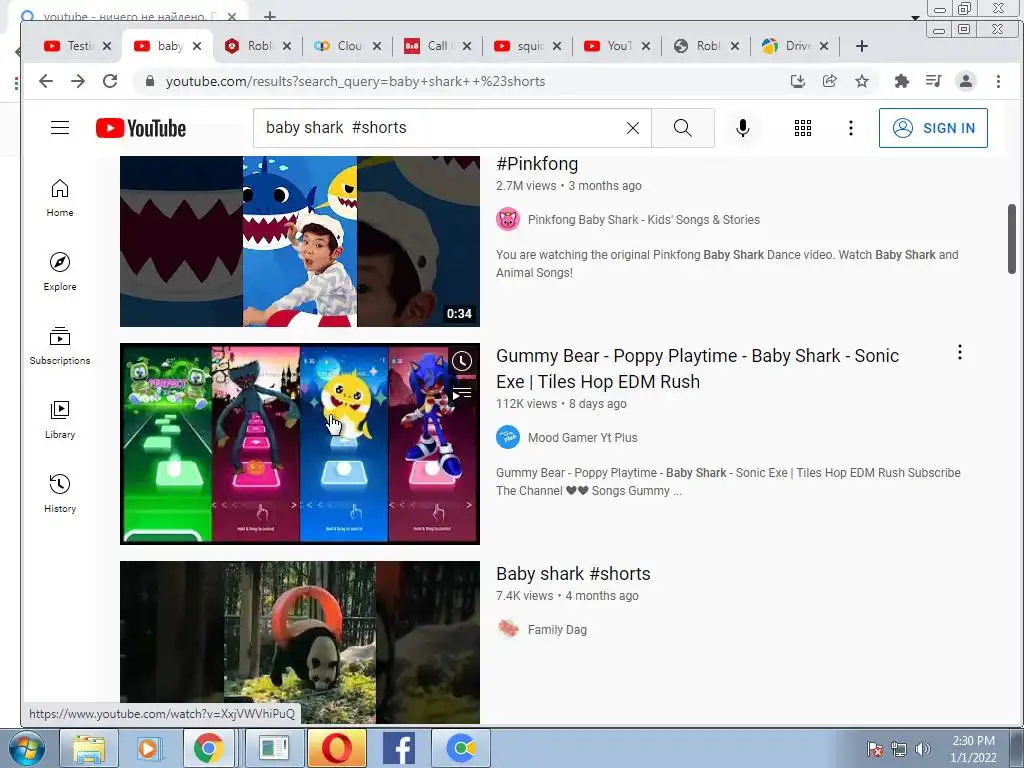Click the Mood Gamer Yt Plus avatar

[507, 437]
